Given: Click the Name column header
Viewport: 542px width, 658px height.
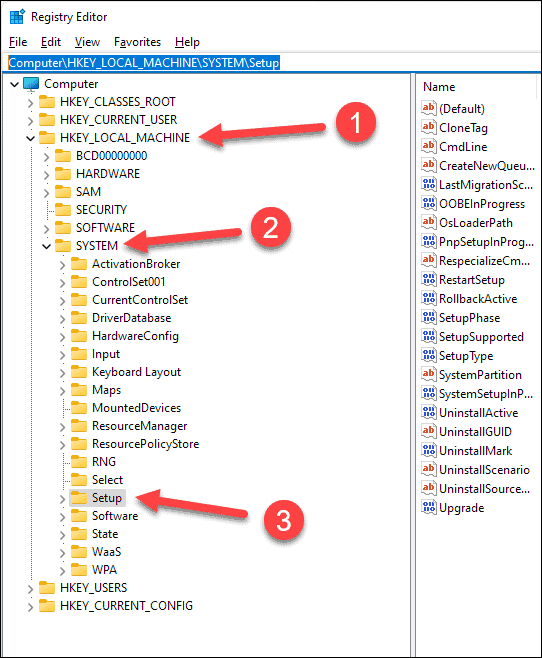Looking at the screenshot, I should tap(477, 87).
